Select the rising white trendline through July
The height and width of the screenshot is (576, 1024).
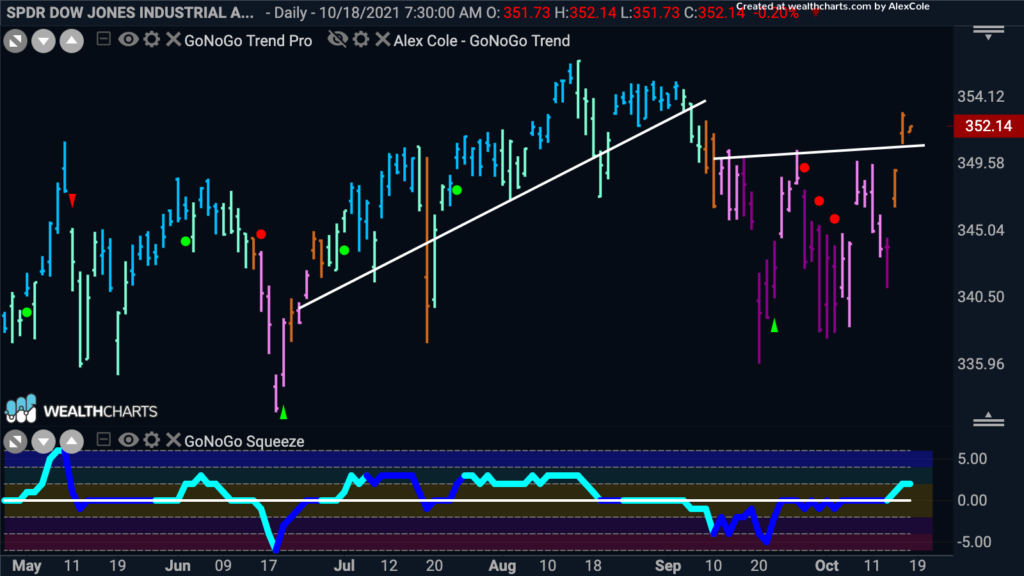(x=502, y=204)
